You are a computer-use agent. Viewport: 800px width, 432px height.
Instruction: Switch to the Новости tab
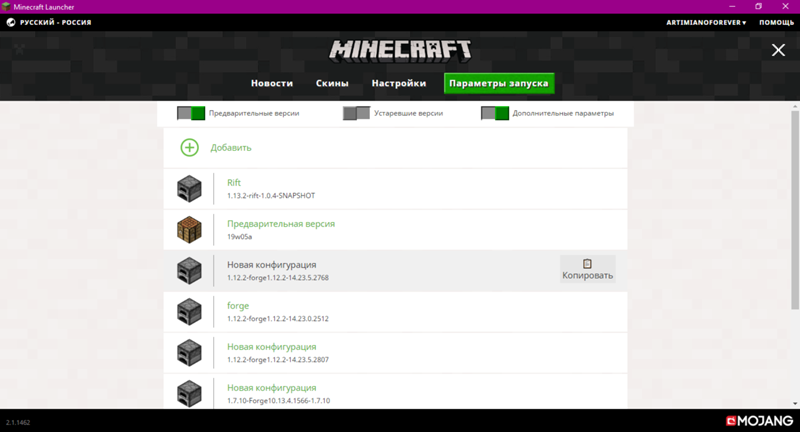pos(272,83)
